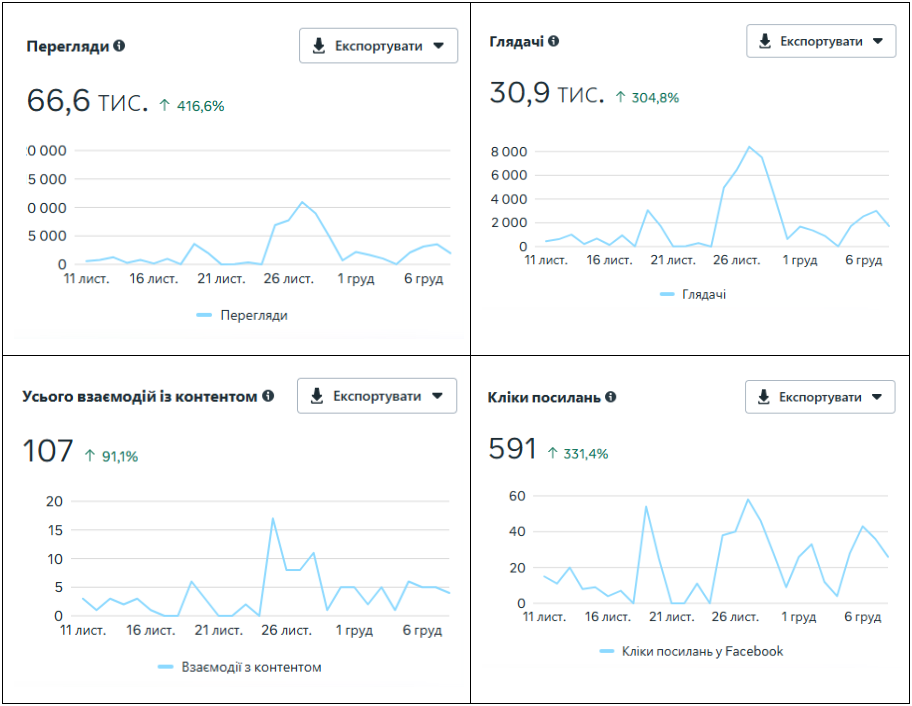This screenshot has height=706, width=912.
Task: Click the peak point in Глядачі chart
Action: point(749,147)
